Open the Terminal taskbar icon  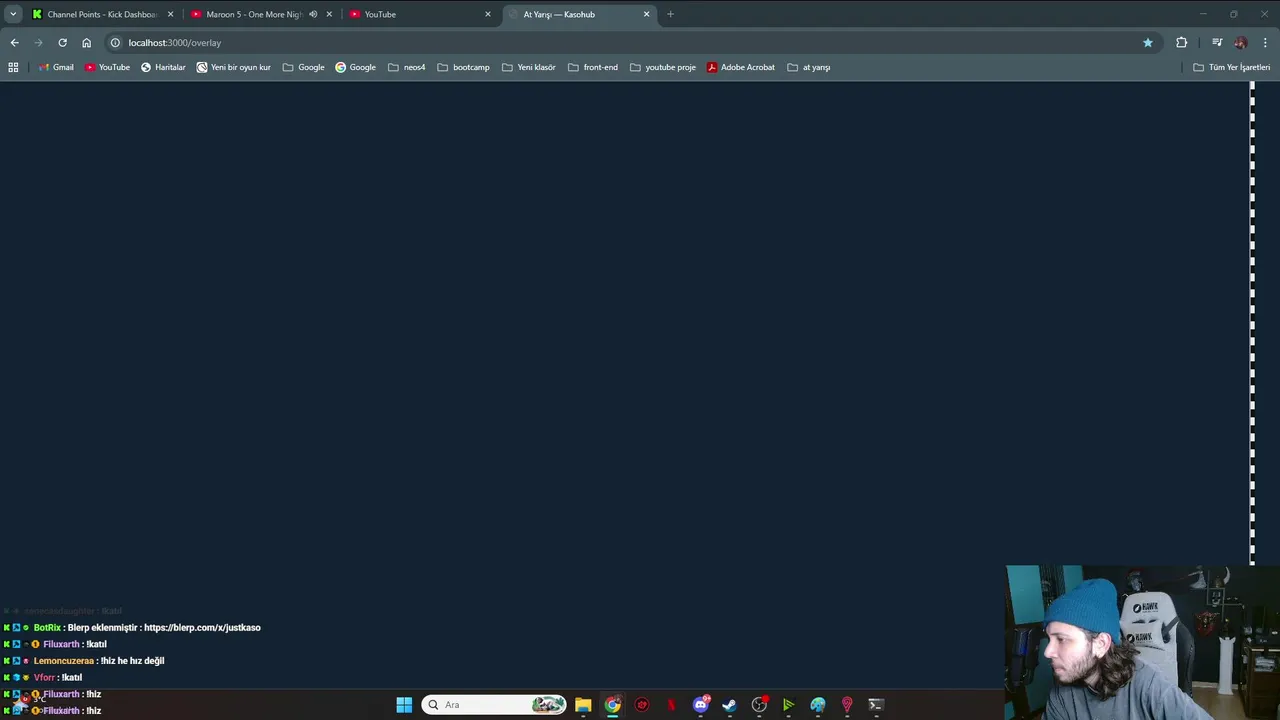[x=876, y=705]
